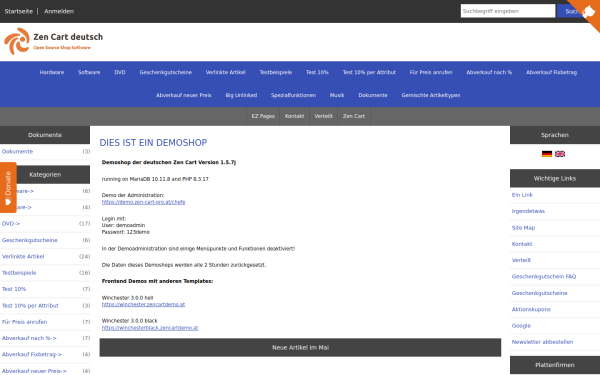Open Musik in the navigation bar

pos(337,95)
